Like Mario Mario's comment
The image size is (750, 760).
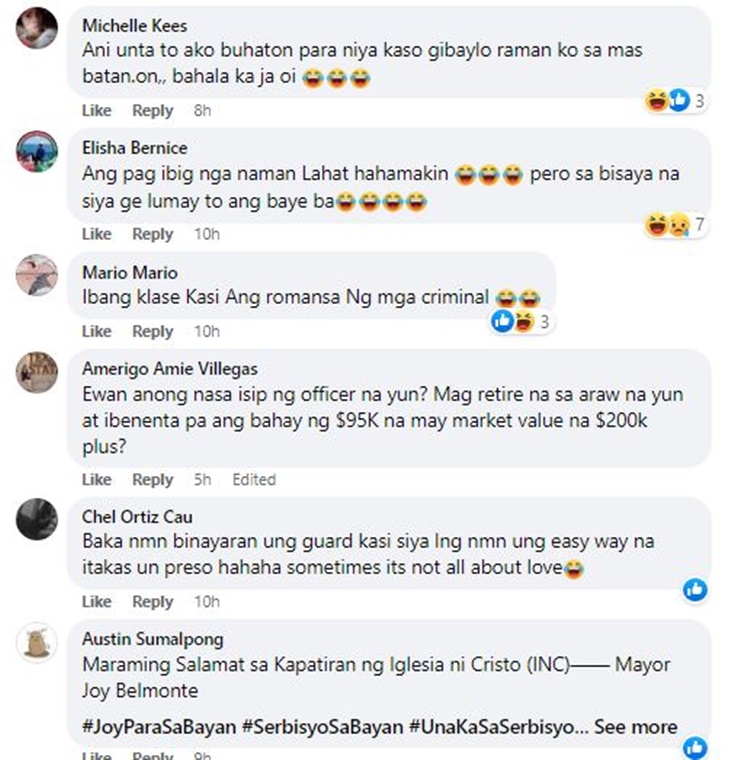click(96, 331)
